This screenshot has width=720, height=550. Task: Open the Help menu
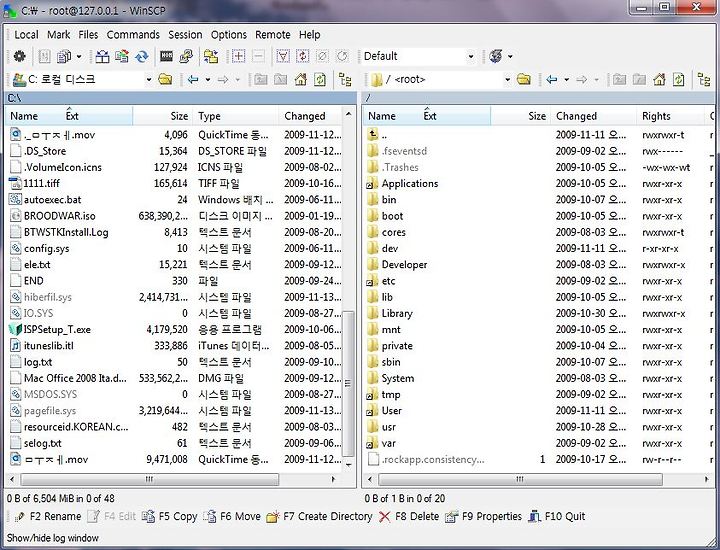pyautogui.click(x=309, y=34)
